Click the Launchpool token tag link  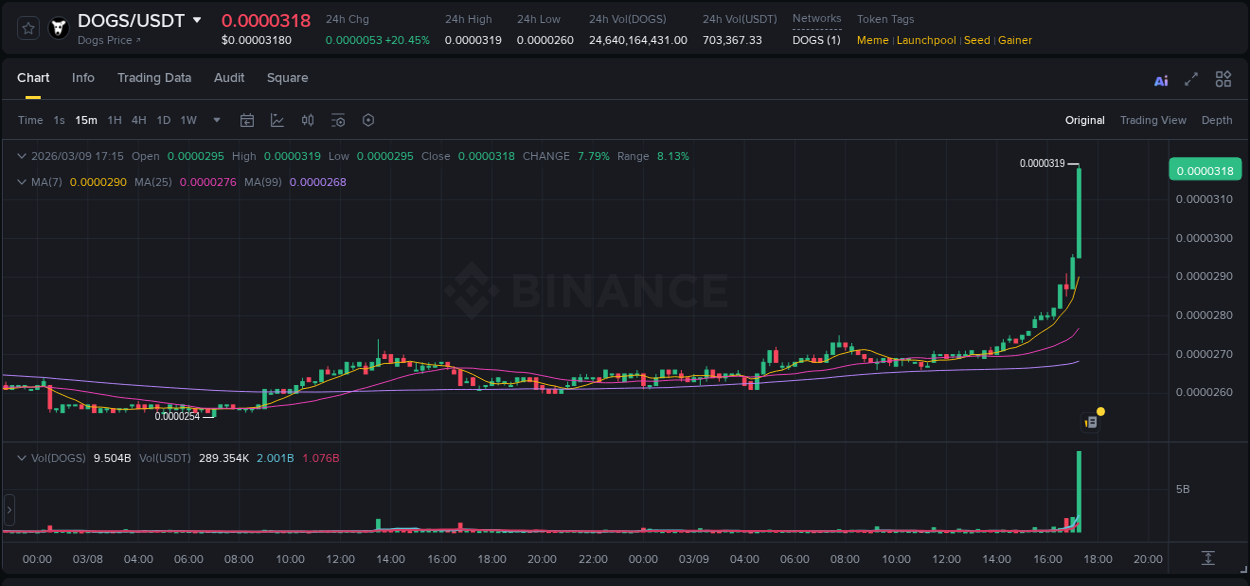coord(926,40)
